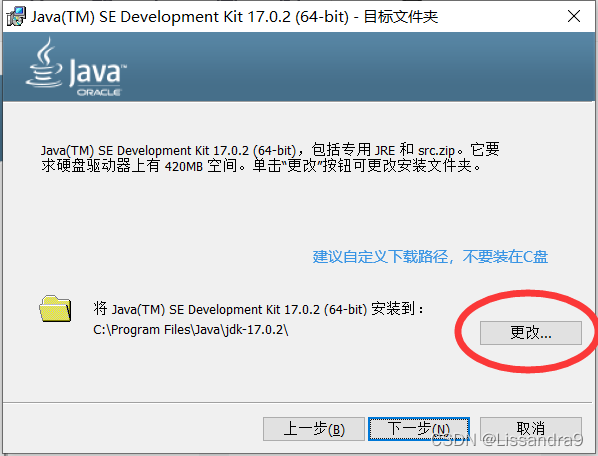Click the label ending with 安装到：

258,309
